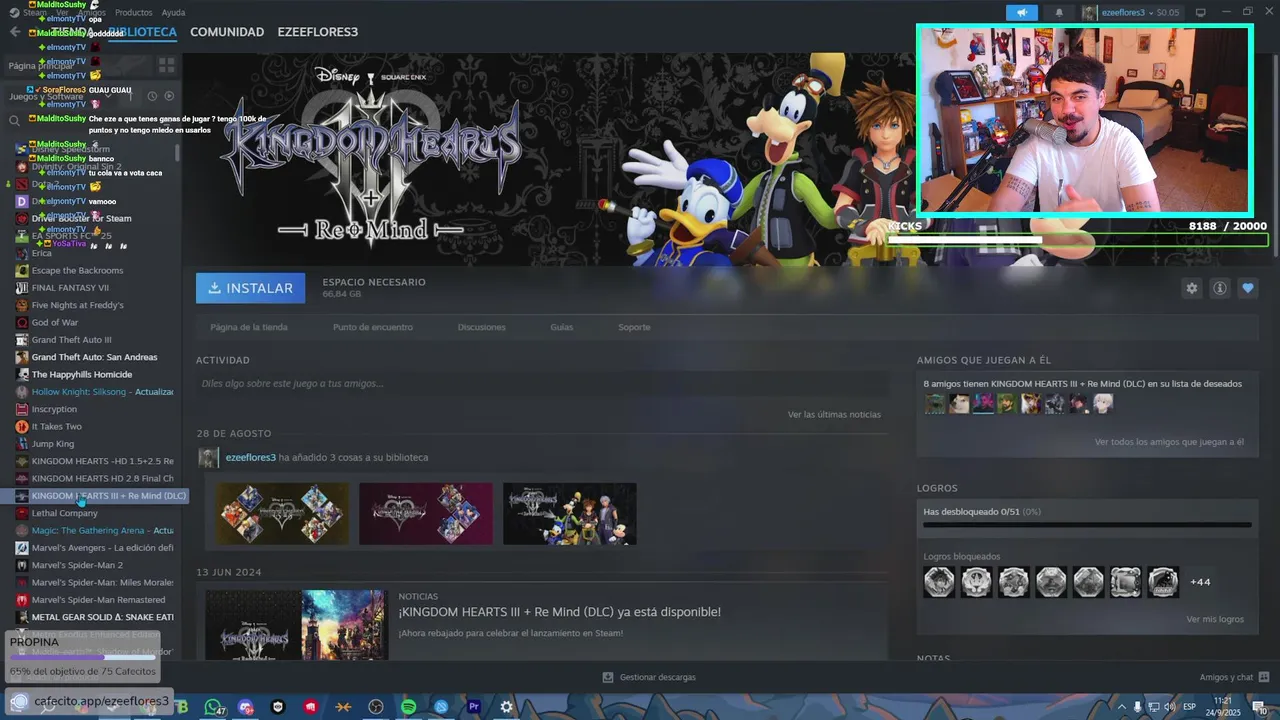Viewport: 1280px width, 720px height.
Task: Click the Inscryption game icon
Action: point(22,409)
